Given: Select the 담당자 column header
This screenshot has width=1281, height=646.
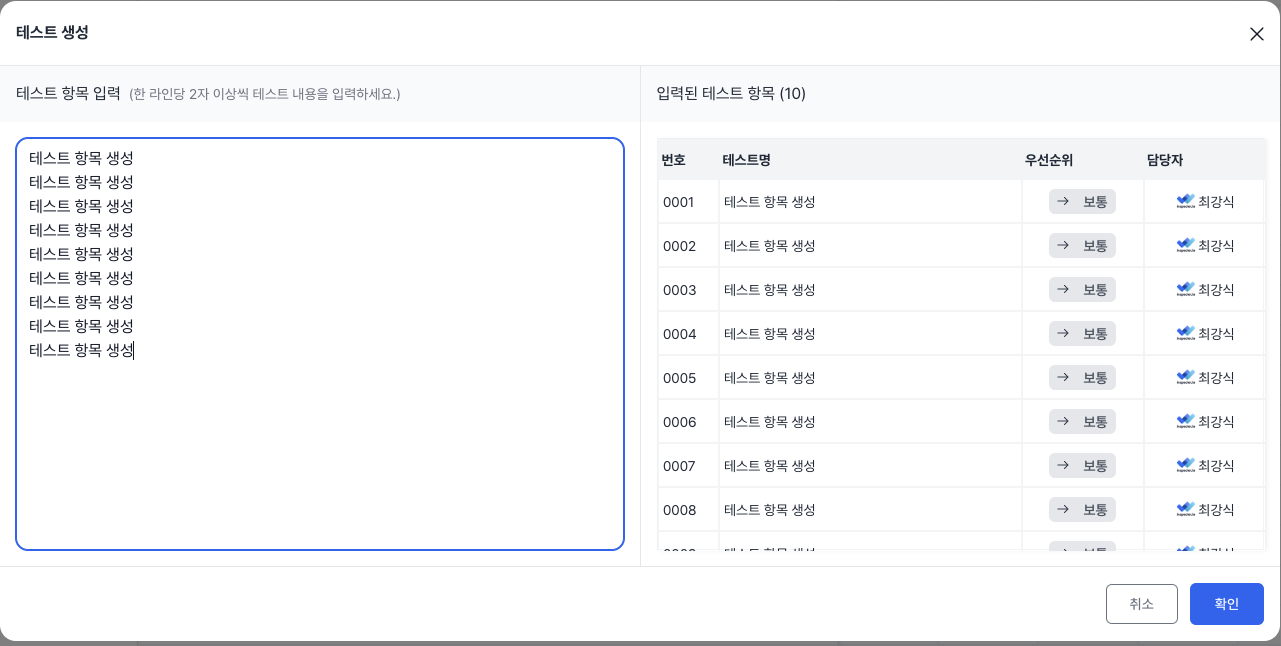Looking at the screenshot, I should coord(1165,160).
